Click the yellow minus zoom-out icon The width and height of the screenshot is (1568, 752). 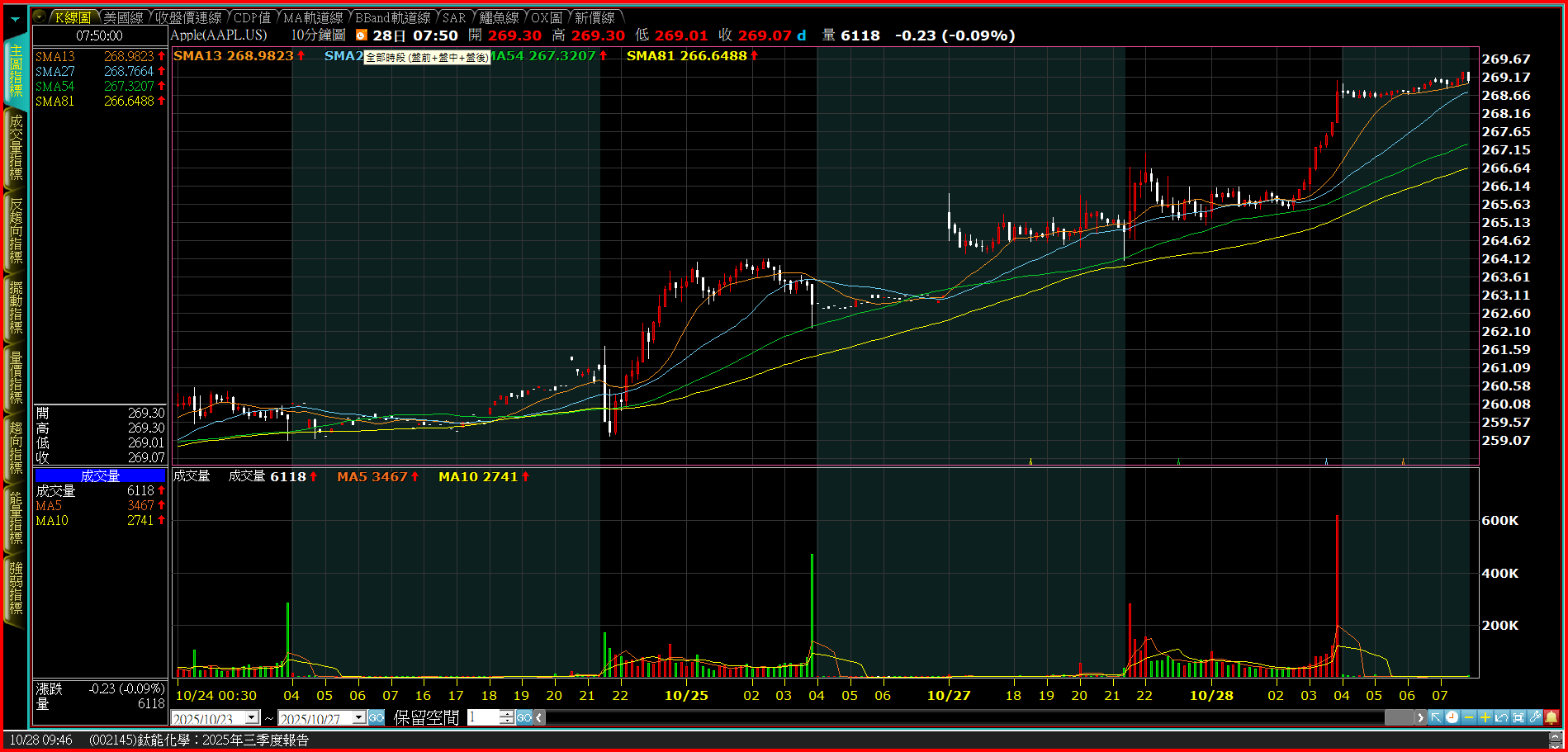(1468, 717)
